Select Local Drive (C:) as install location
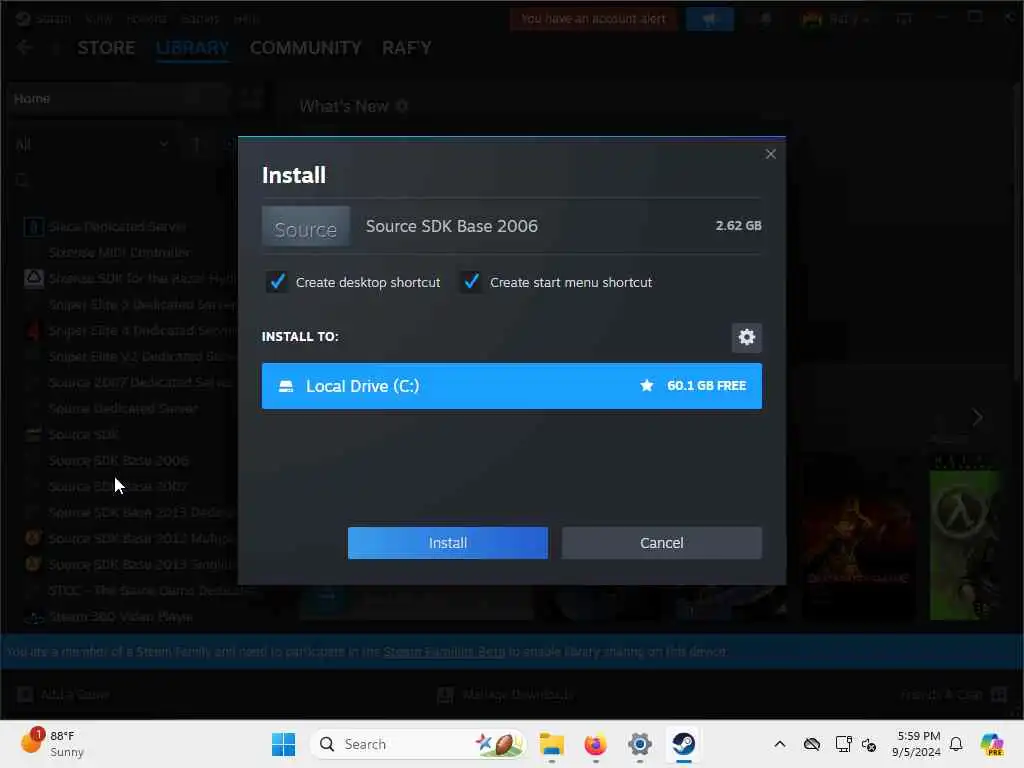Image resolution: width=1024 pixels, height=768 pixels. pos(511,386)
